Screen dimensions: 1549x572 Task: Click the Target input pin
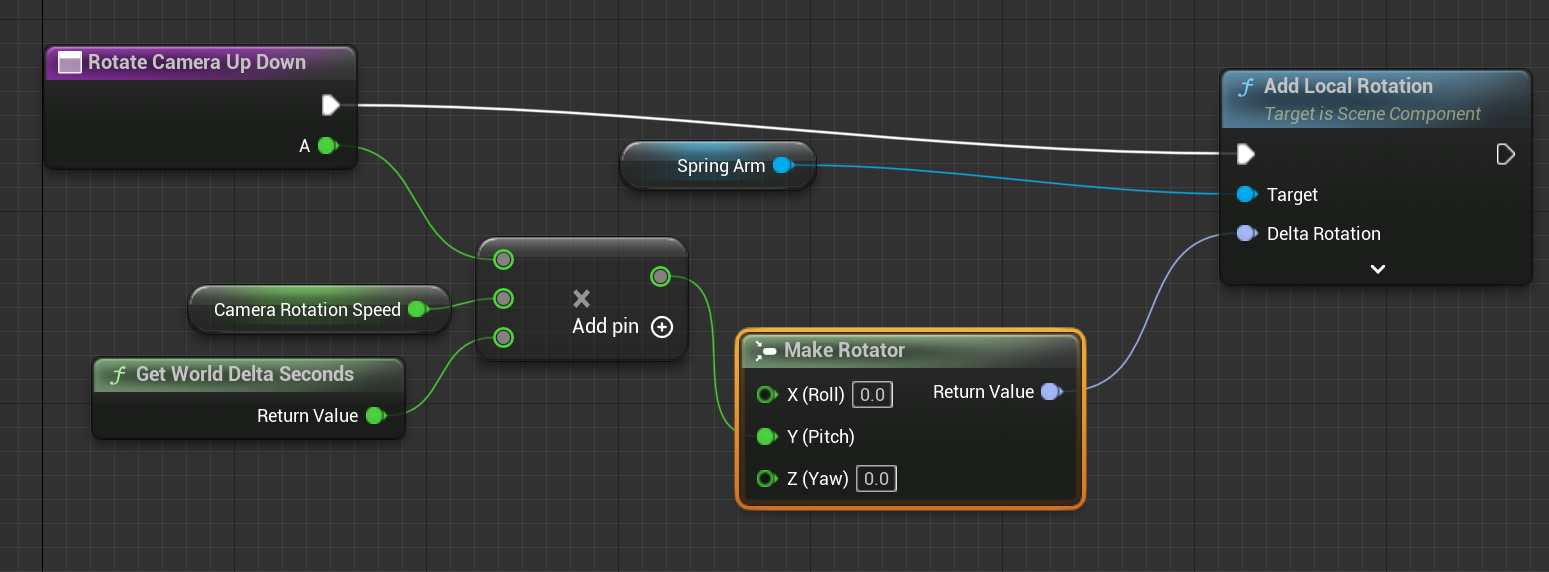(1246, 194)
